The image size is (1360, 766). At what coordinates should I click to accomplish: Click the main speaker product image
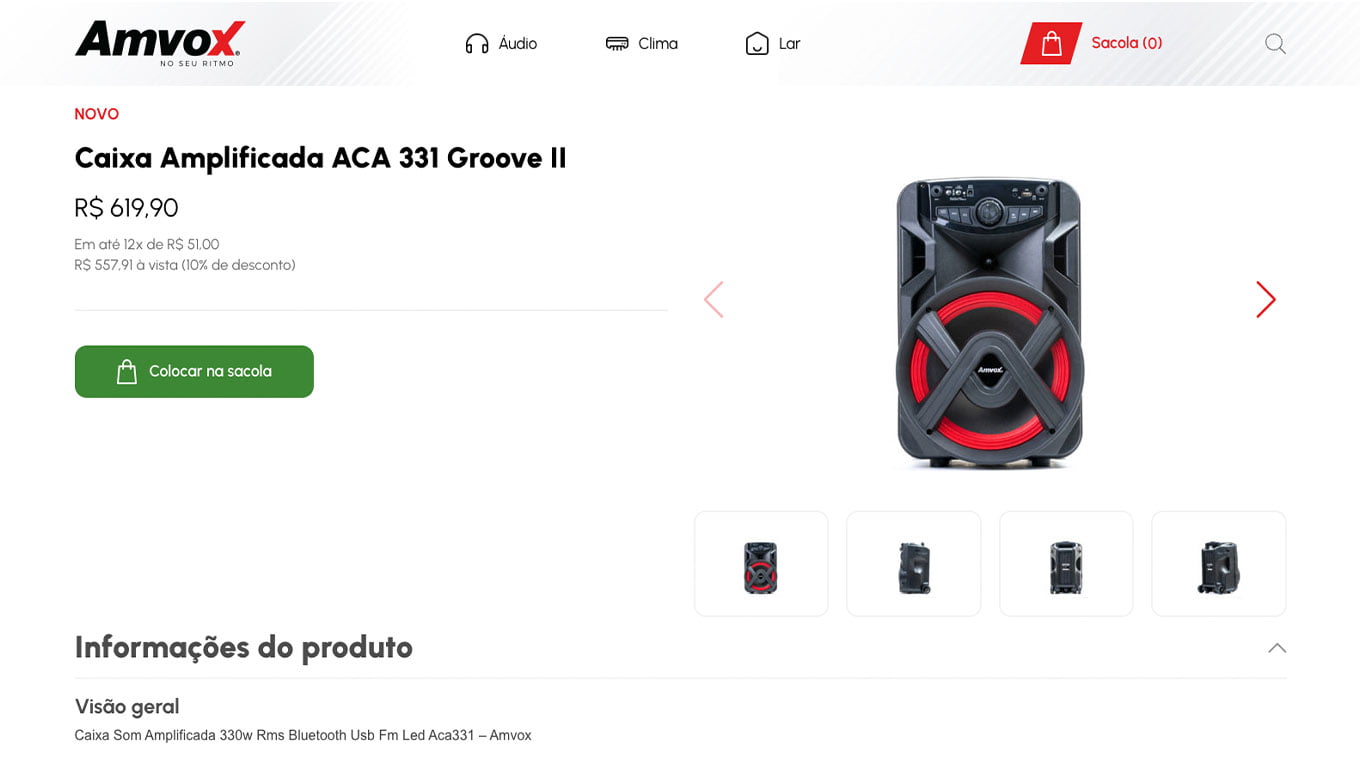(989, 323)
